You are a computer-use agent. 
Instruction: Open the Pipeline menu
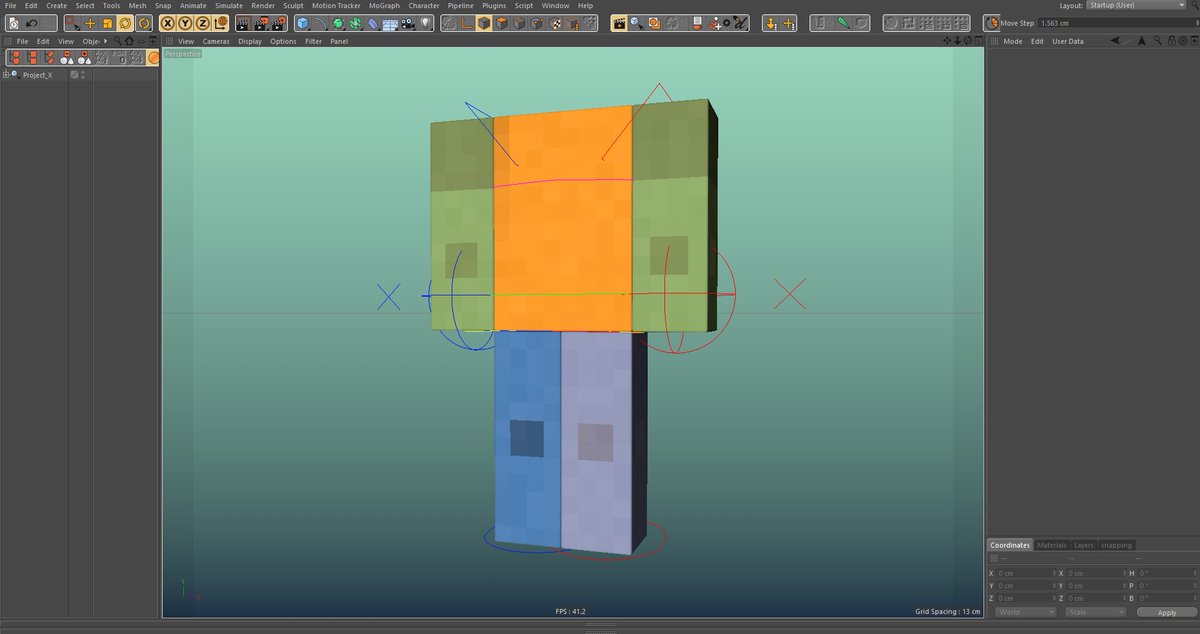click(x=461, y=5)
